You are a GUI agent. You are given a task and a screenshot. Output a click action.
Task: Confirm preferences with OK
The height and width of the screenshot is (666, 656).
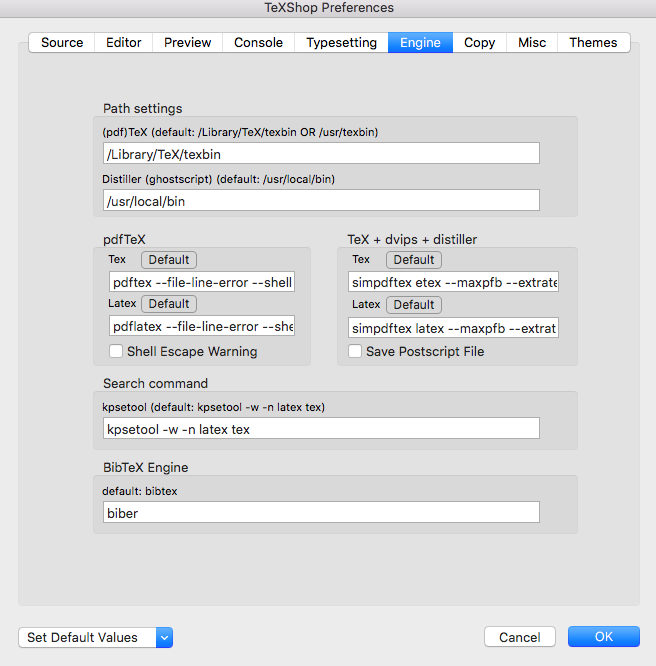click(604, 637)
